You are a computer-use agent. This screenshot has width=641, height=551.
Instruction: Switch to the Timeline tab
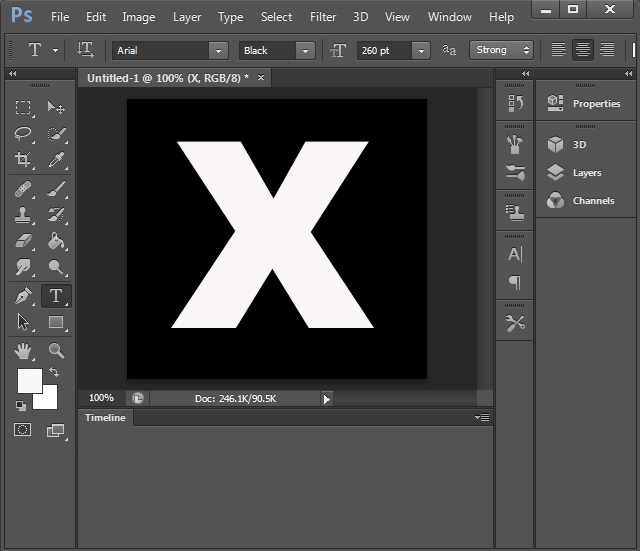(105, 418)
